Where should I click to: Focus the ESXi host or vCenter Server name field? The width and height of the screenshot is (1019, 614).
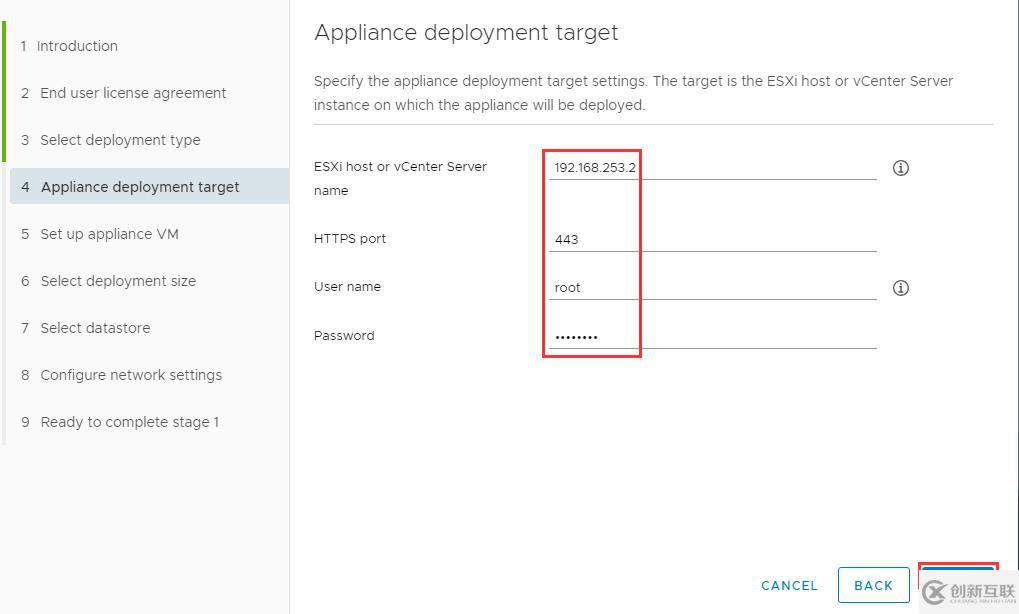click(x=713, y=167)
